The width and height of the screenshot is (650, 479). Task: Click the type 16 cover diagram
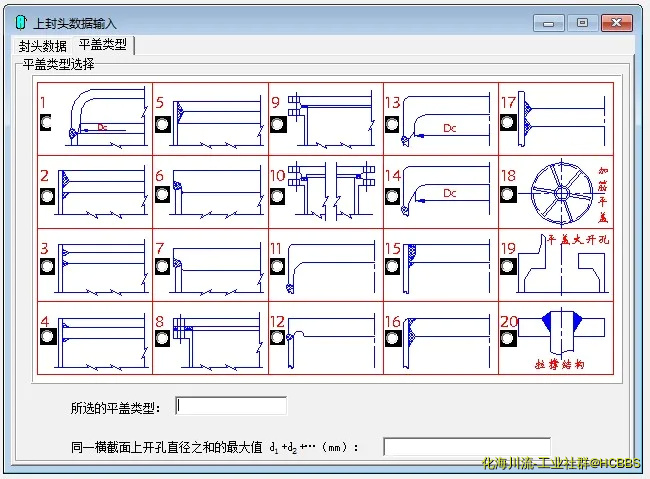coord(446,341)
